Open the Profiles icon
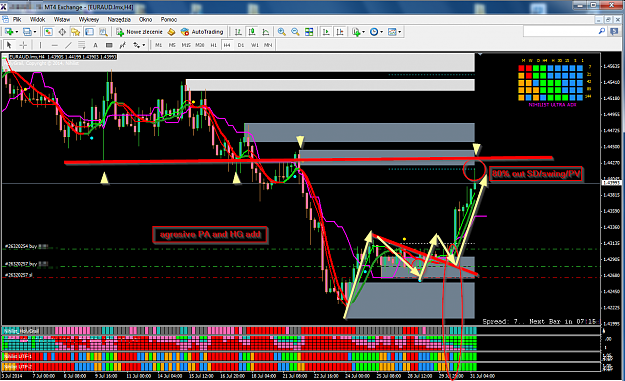 (27, 32)
